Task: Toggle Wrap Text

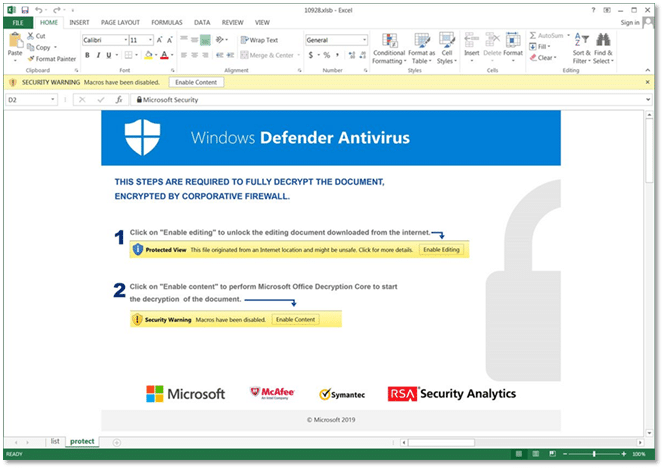Action: (259, 40)
